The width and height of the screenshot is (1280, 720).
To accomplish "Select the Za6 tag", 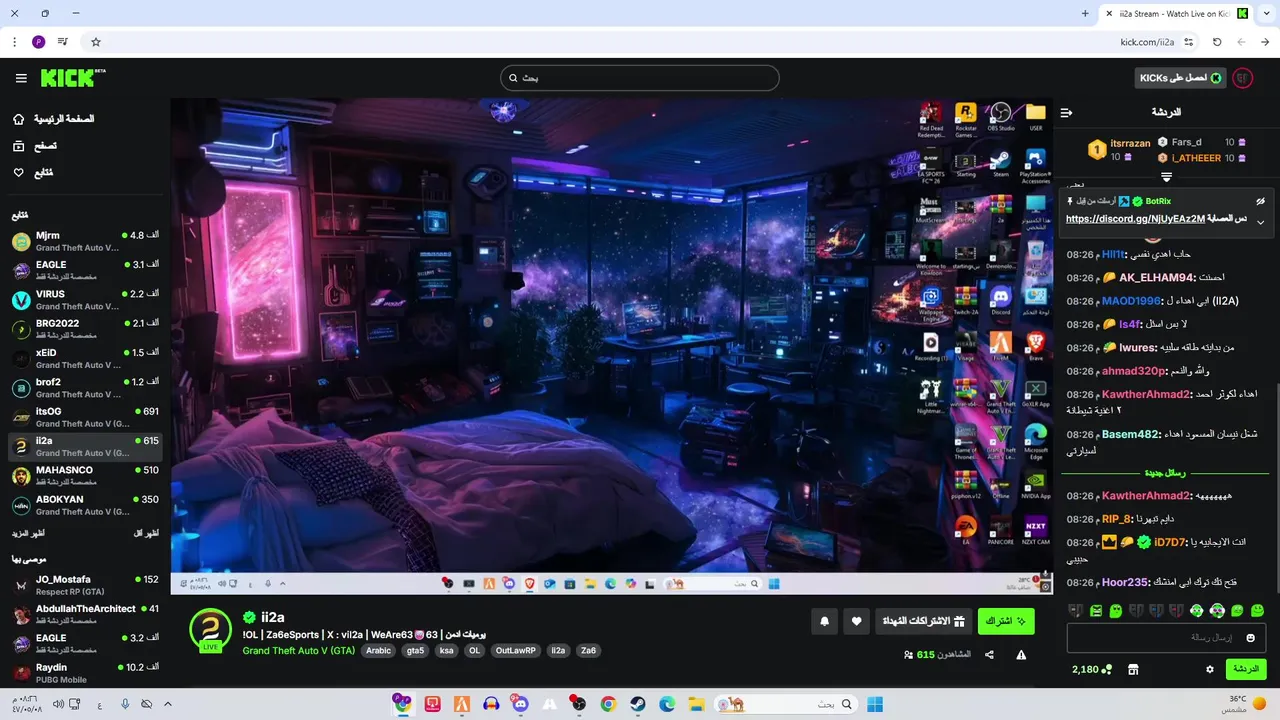I will coord(588,650).
